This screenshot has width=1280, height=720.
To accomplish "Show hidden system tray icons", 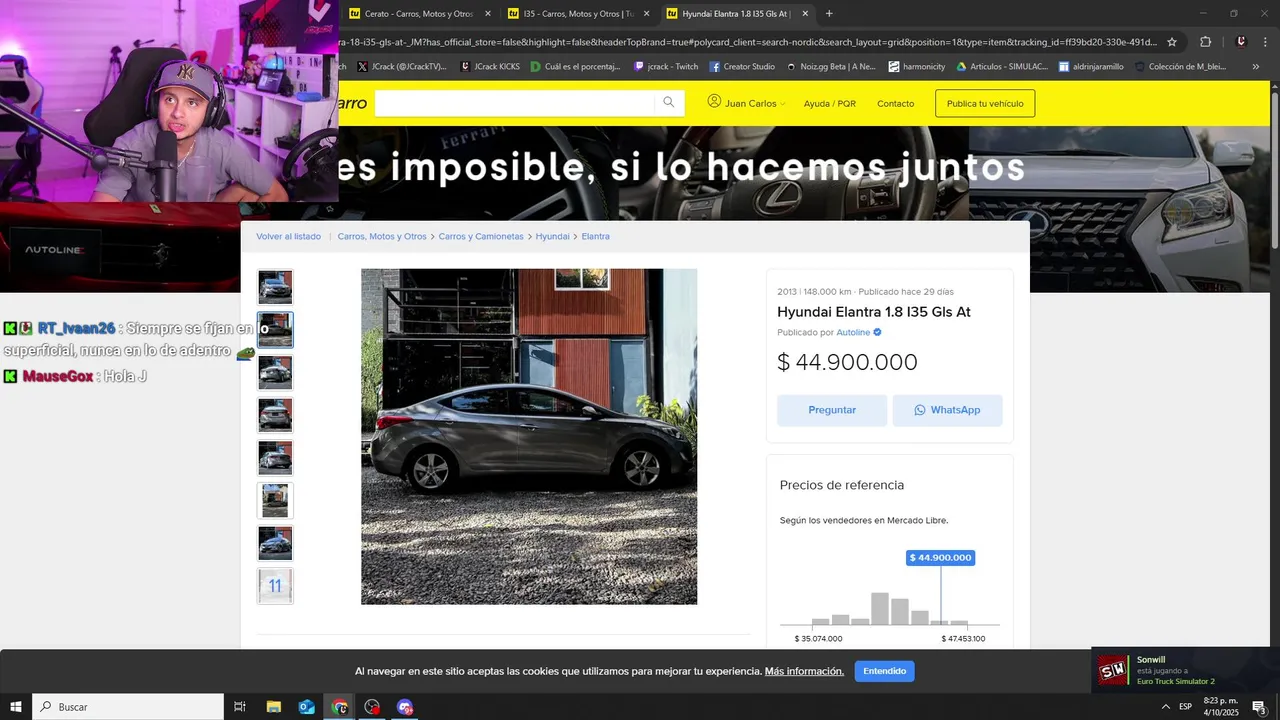I will coord(1165,707).
